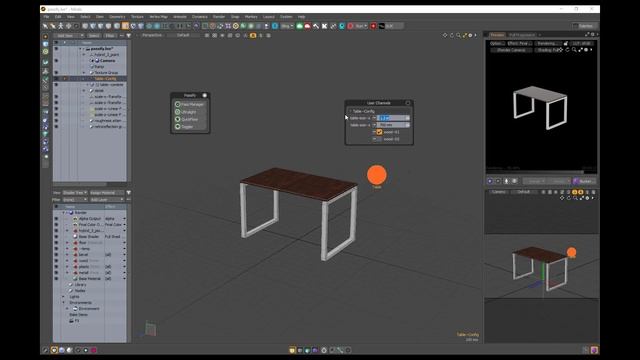The image size is (640, 360).
Task: Click the main viewport rotate-view icon
Action: (452, 36)
